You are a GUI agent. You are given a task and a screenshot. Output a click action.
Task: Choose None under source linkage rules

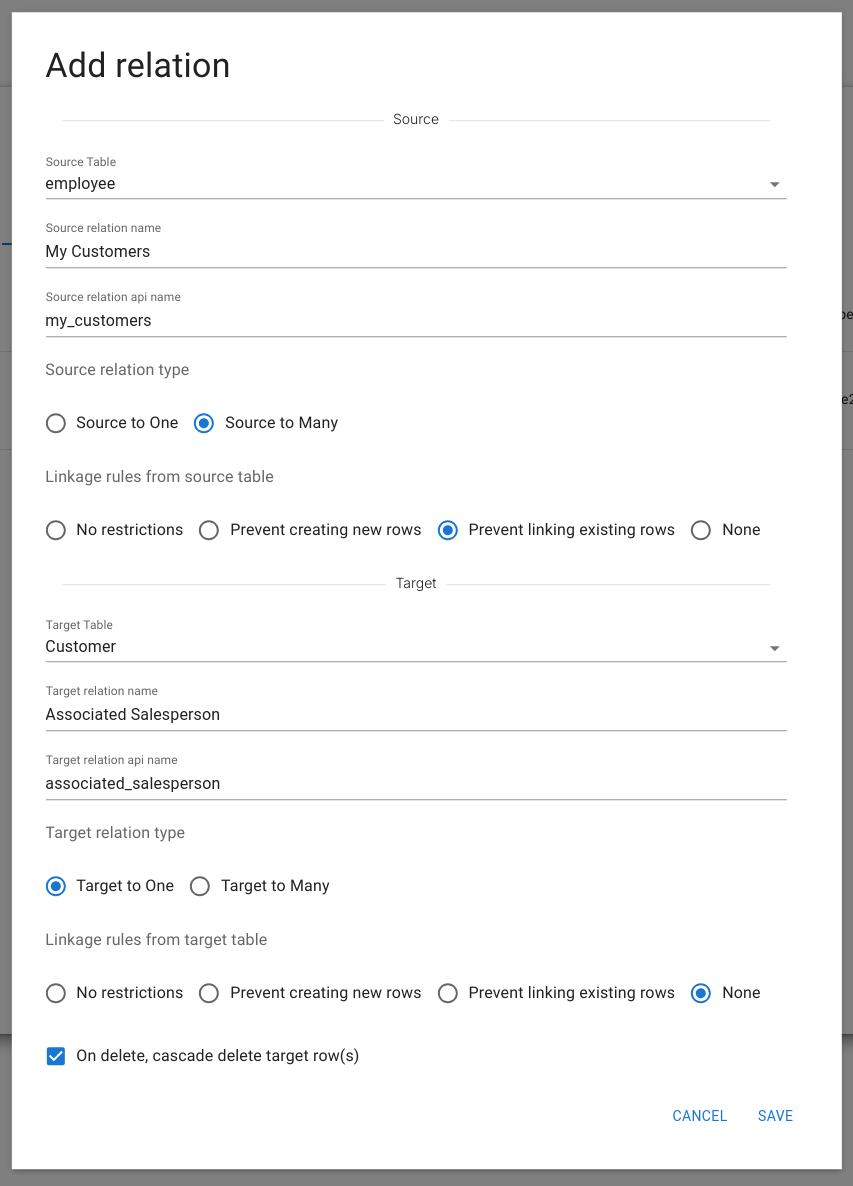click(x=701, y=530)
